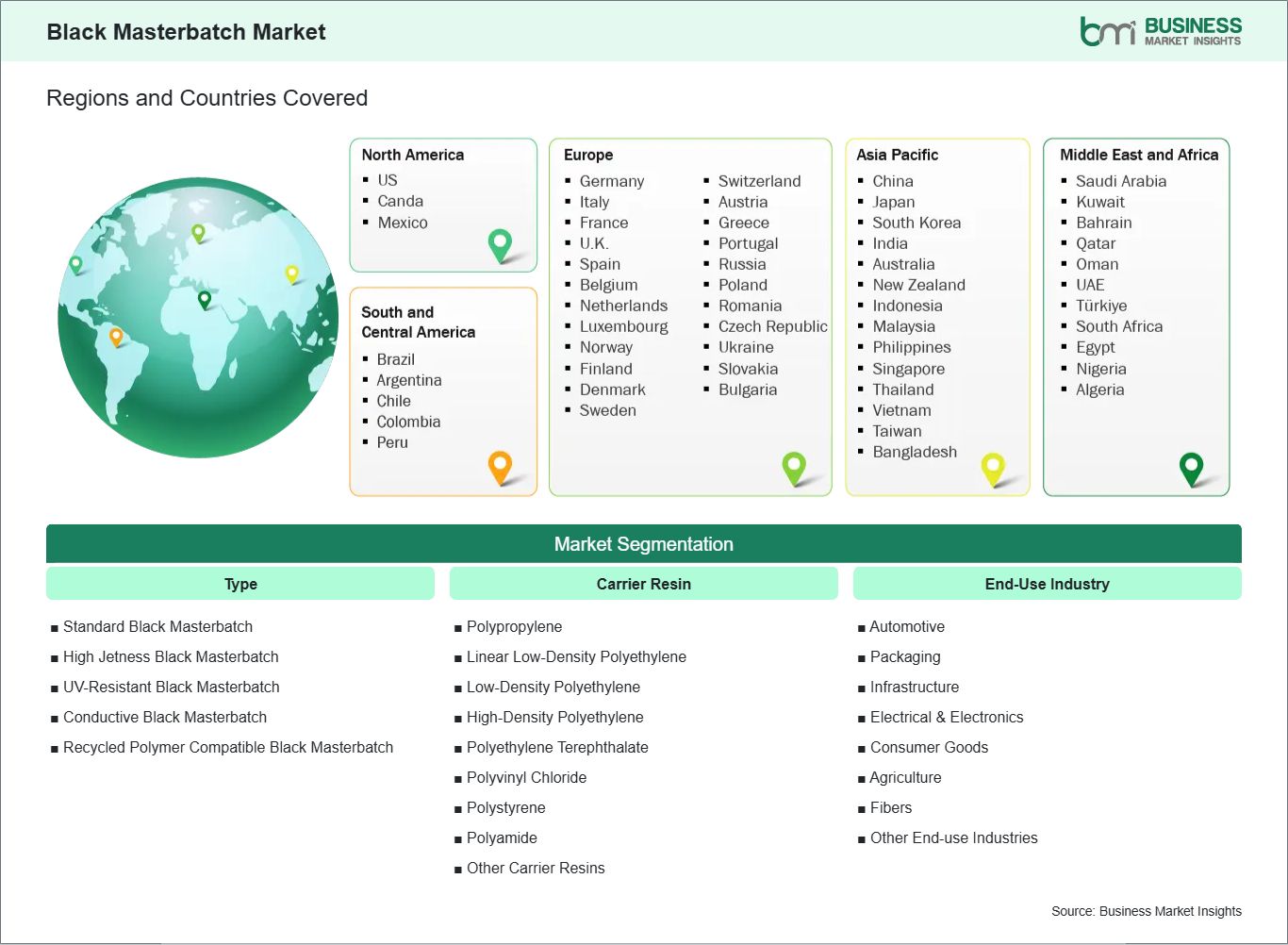Click the orange pin in South and Central America box
This screenshot has height=945, width=1288.
coord(500,465)
